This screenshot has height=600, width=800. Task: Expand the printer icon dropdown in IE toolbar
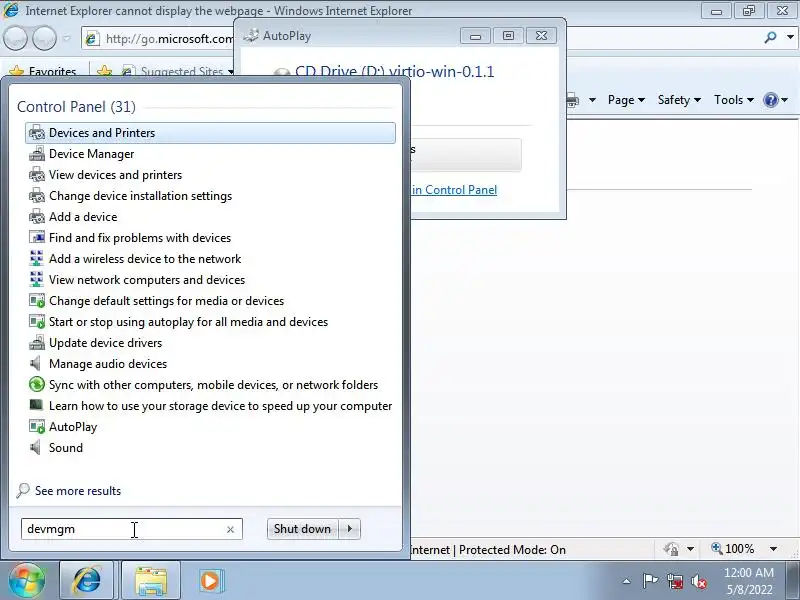(x=592, y=100)
